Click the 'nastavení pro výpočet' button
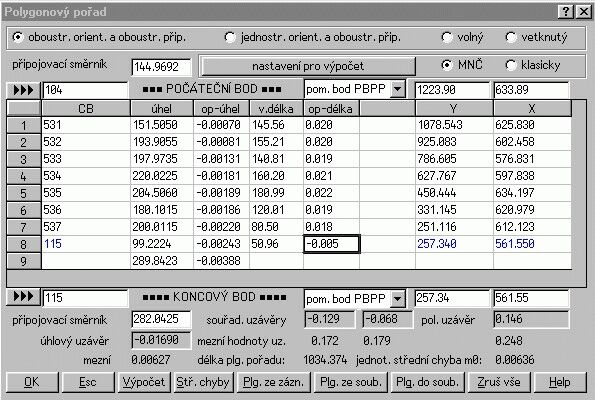 [308, 66]
